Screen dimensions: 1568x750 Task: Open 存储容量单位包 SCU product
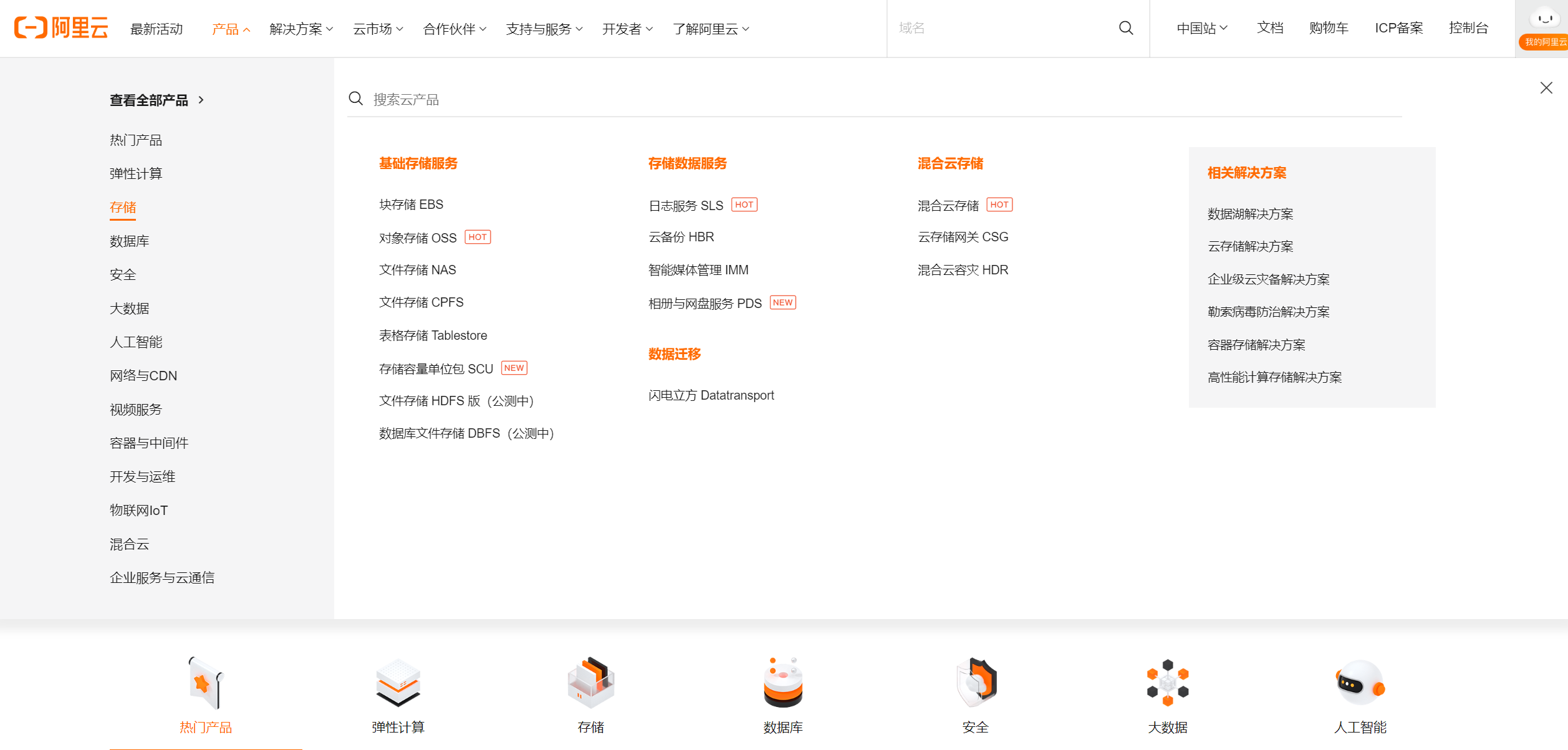click(x=436, y=368)
